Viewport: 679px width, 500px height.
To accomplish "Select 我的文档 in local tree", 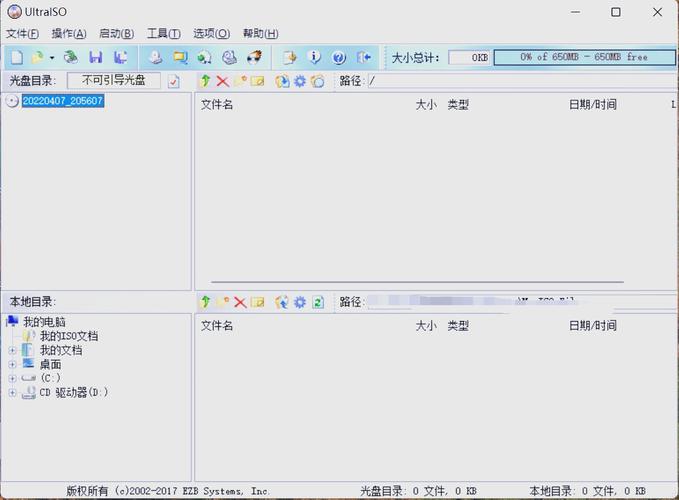I will (61, 350).
